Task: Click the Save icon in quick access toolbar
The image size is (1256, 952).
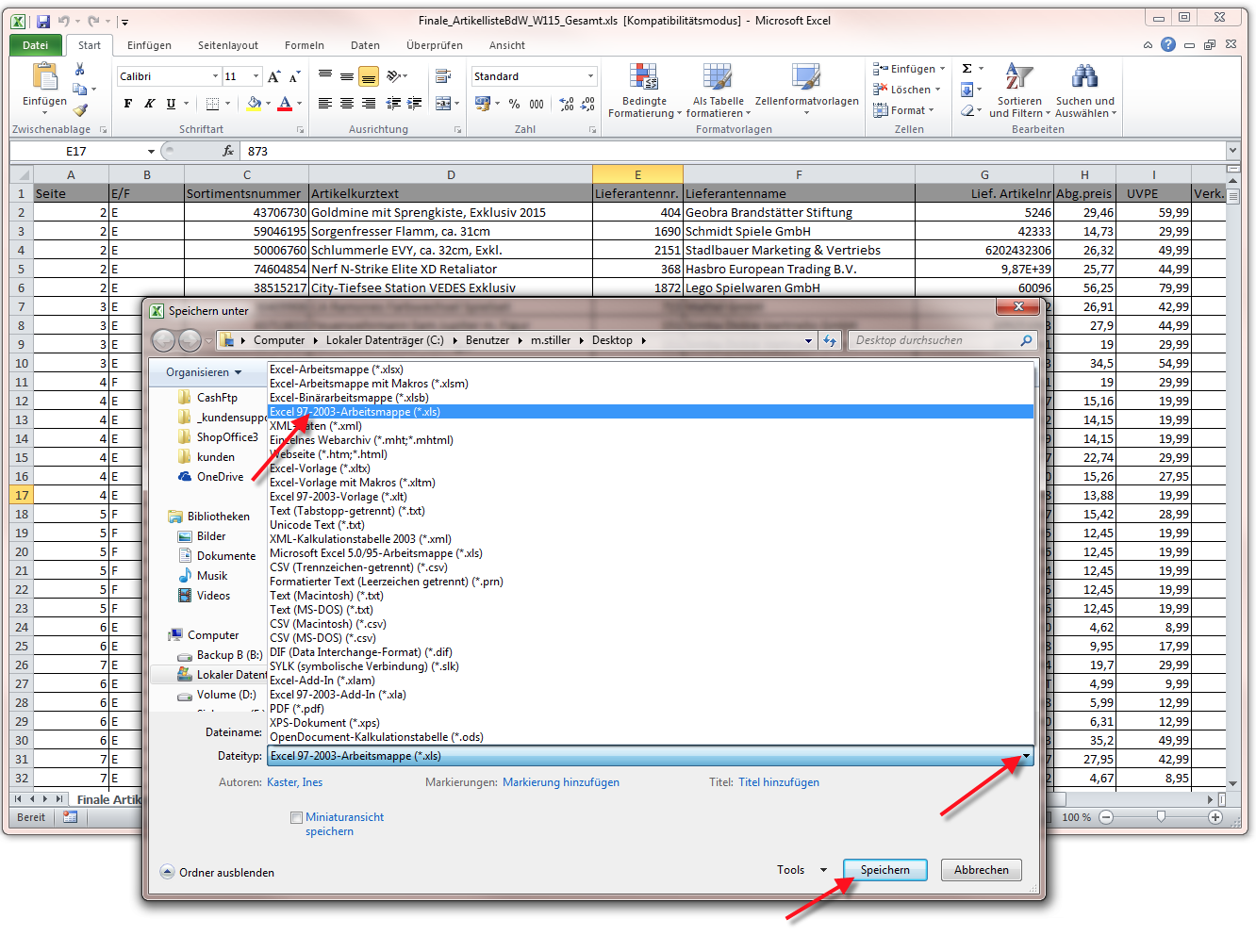Action: point(43,21)
